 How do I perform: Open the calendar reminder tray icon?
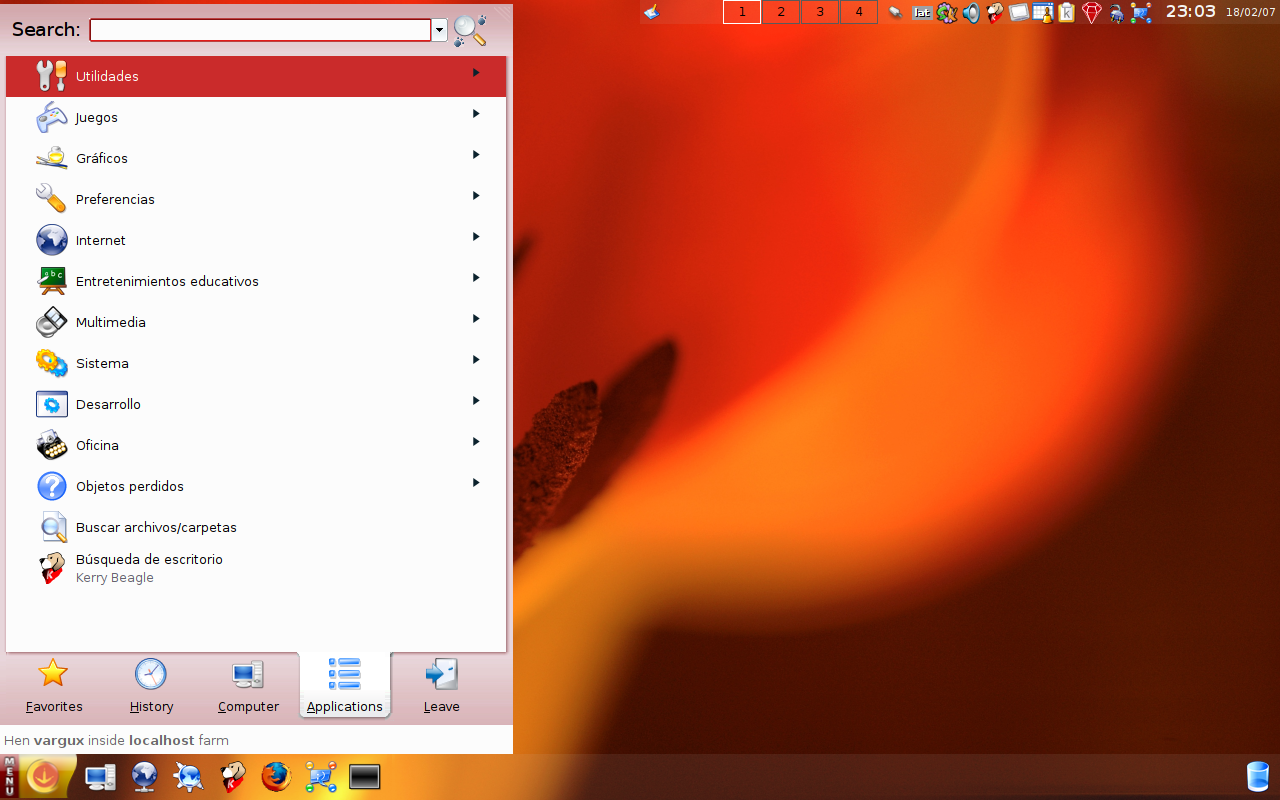tap(1043, 13)
